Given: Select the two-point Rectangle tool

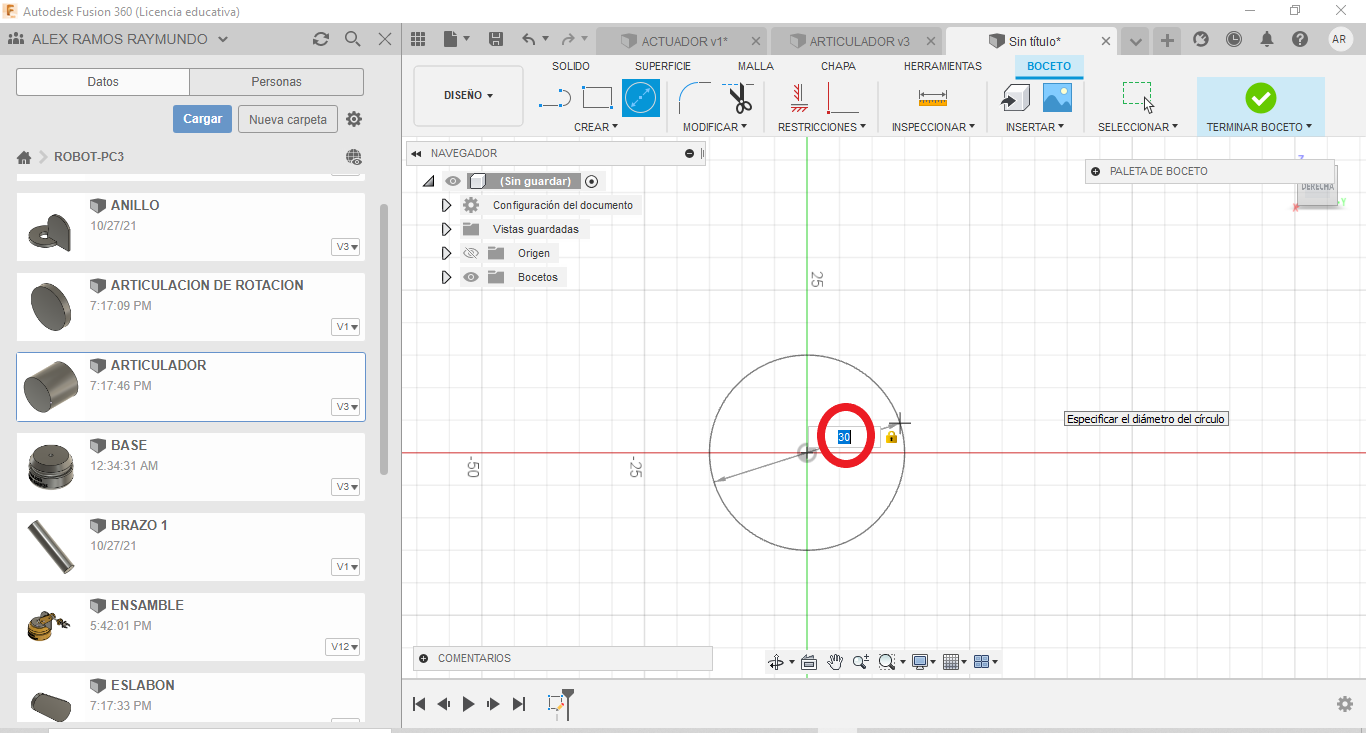Looking at the screenshot, I should [x=597, y=98].
